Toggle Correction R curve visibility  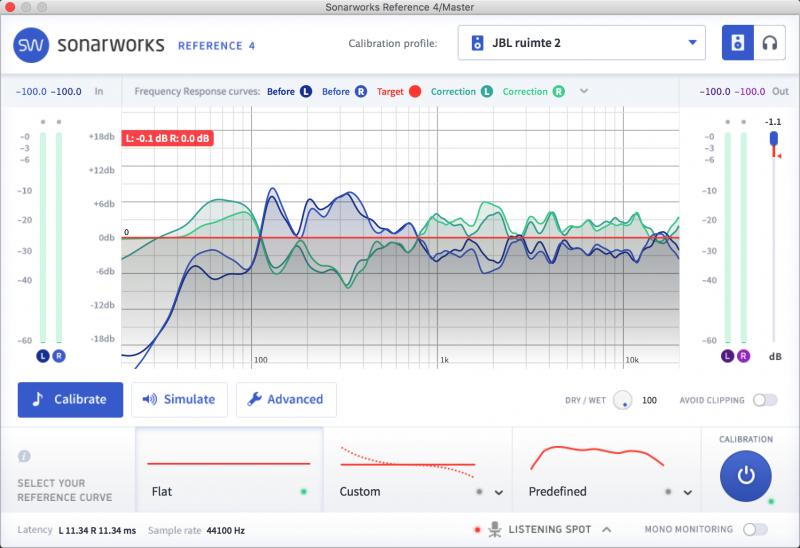tap(559, 91)
